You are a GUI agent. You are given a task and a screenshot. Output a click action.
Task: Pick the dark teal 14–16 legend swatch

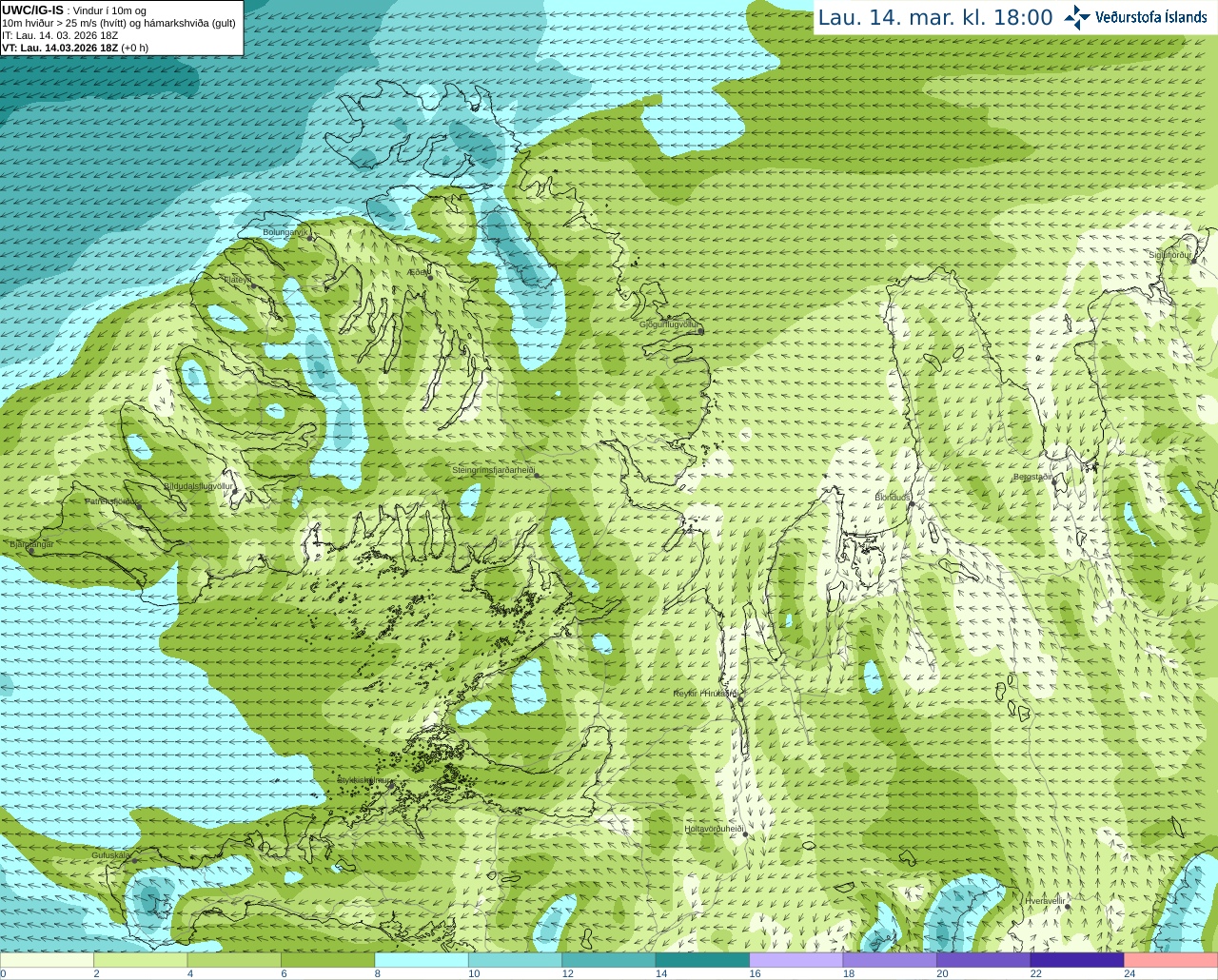click(703, 959)
